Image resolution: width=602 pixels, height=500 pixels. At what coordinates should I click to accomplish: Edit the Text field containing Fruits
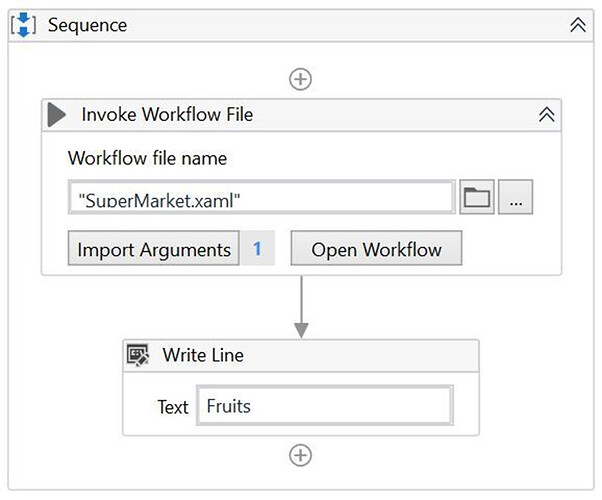pyautogui.click(x=325, y=406)
